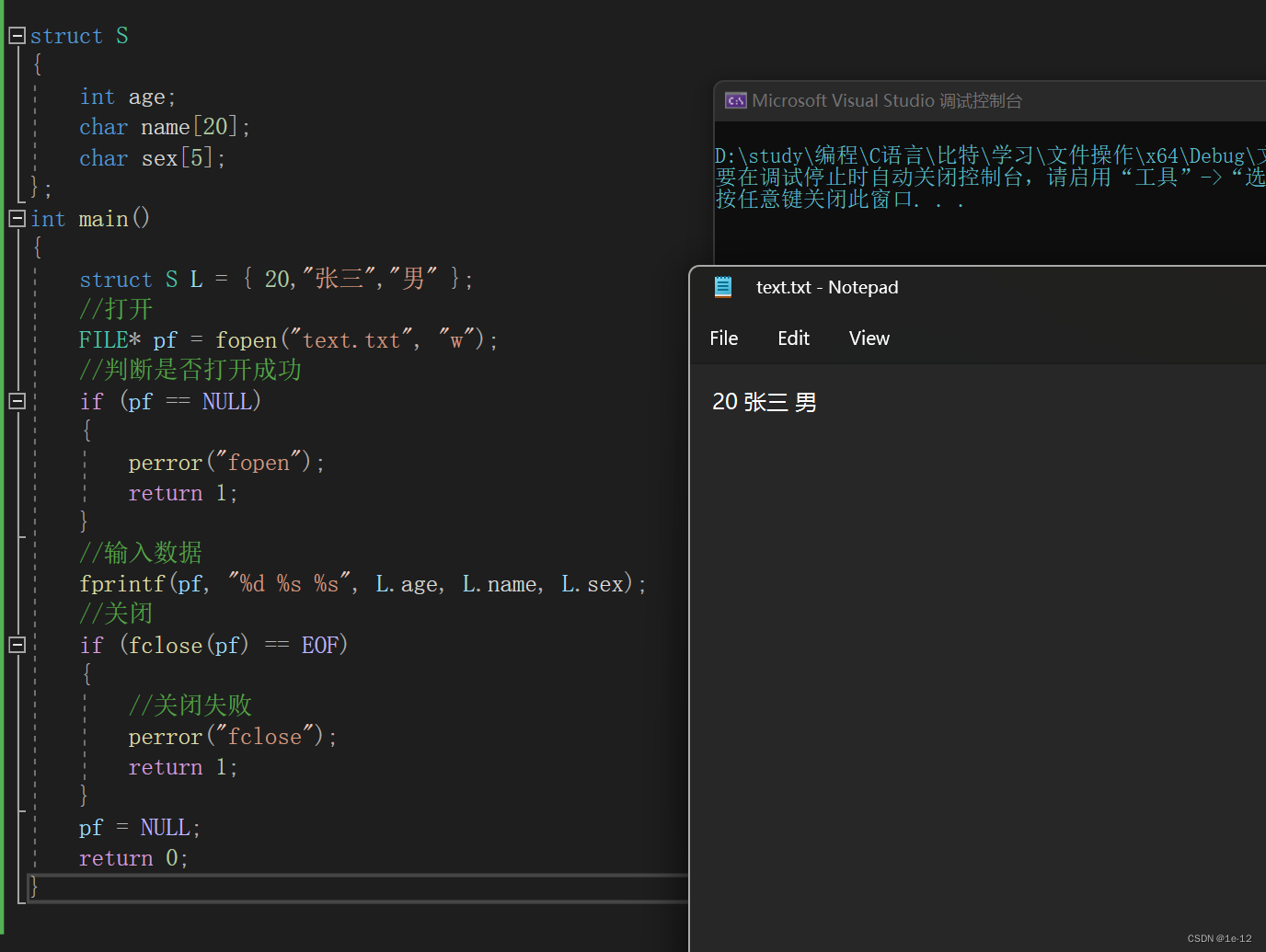Collapse the int main function block
This screenshot has width=1266, height=952.
pos(17,219)
